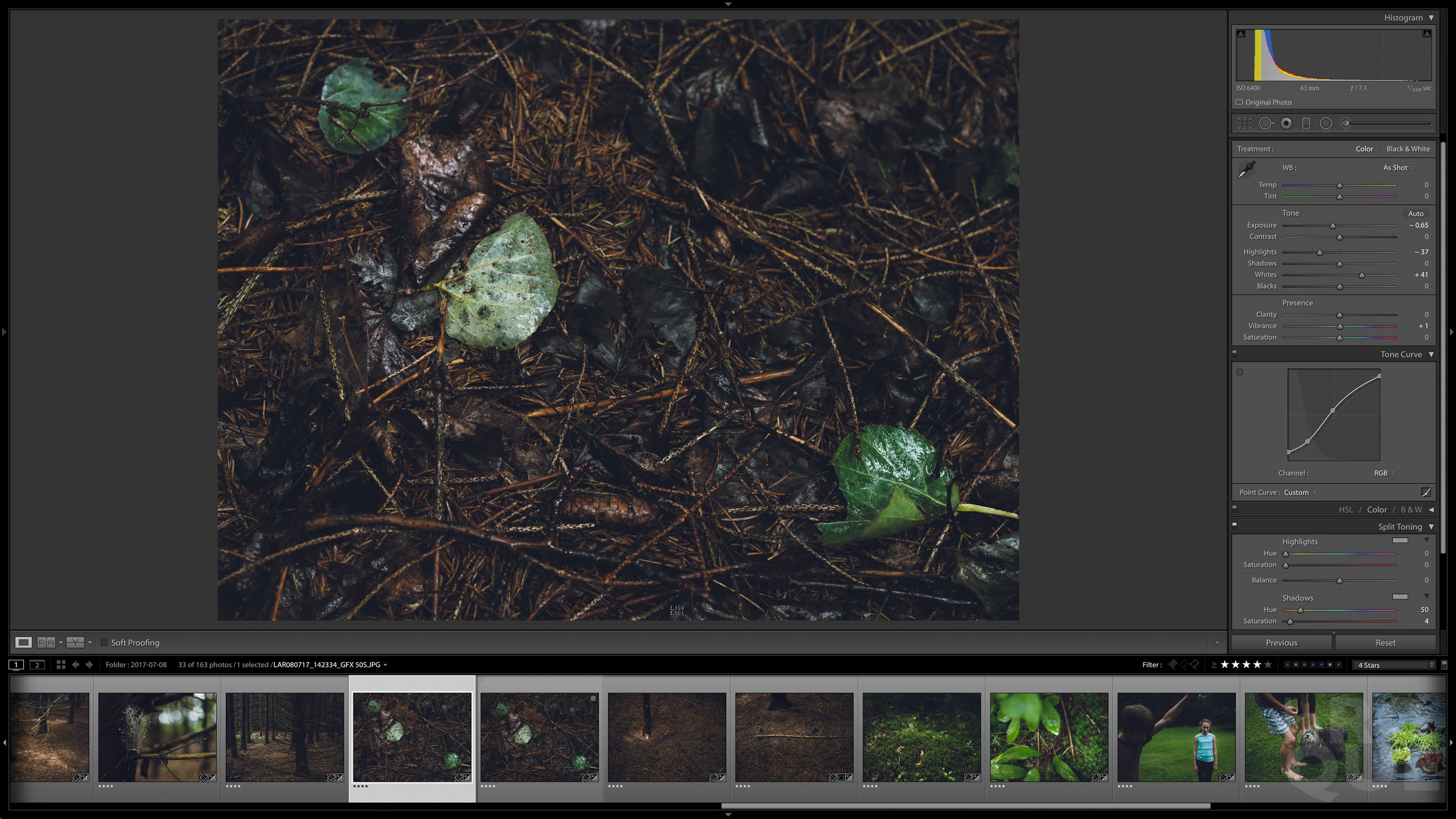Viewport: 1456px width, 819px height.
Task: Enable the Original Photo checkbox
Action: (x=1239, y=103)
